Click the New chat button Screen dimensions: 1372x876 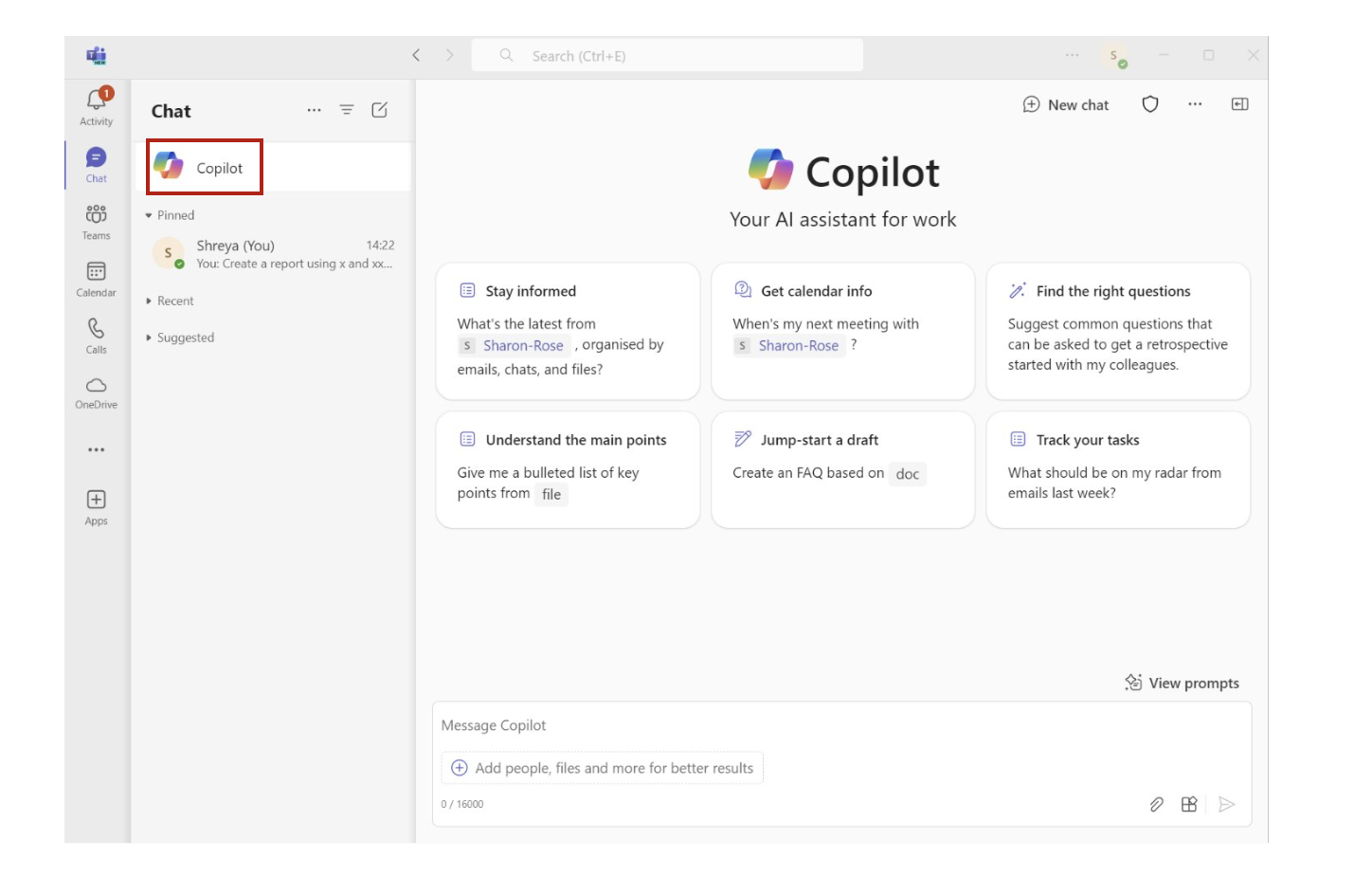point(1066,104)
